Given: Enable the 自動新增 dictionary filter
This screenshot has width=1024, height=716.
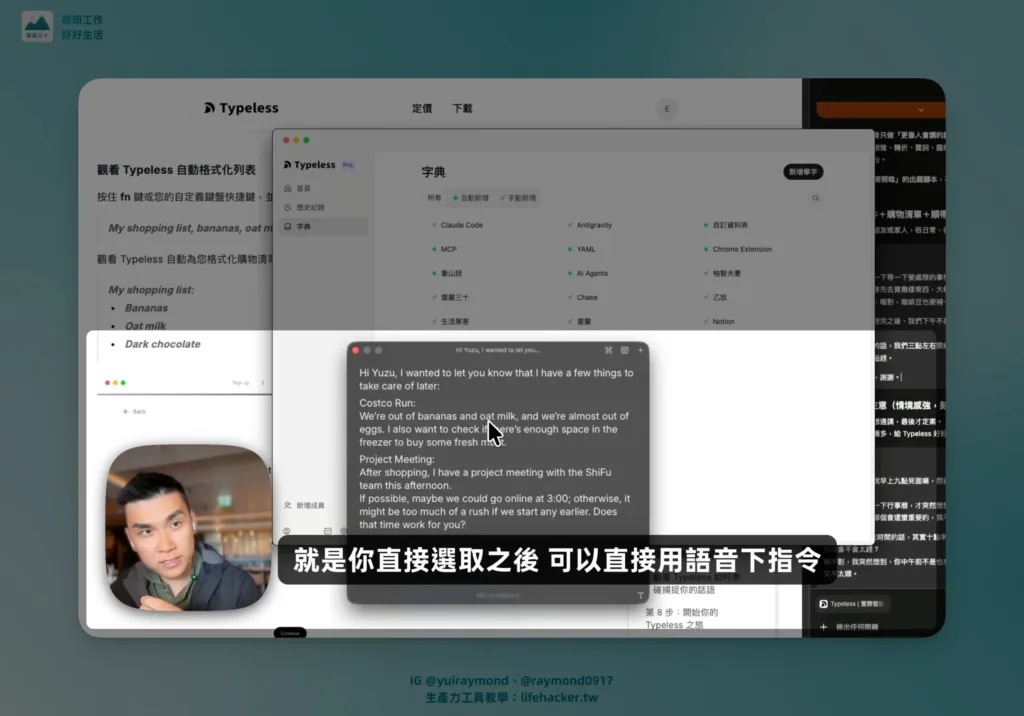Looking at the screenshot, I should pyautogui.click(x=469, y=198).
